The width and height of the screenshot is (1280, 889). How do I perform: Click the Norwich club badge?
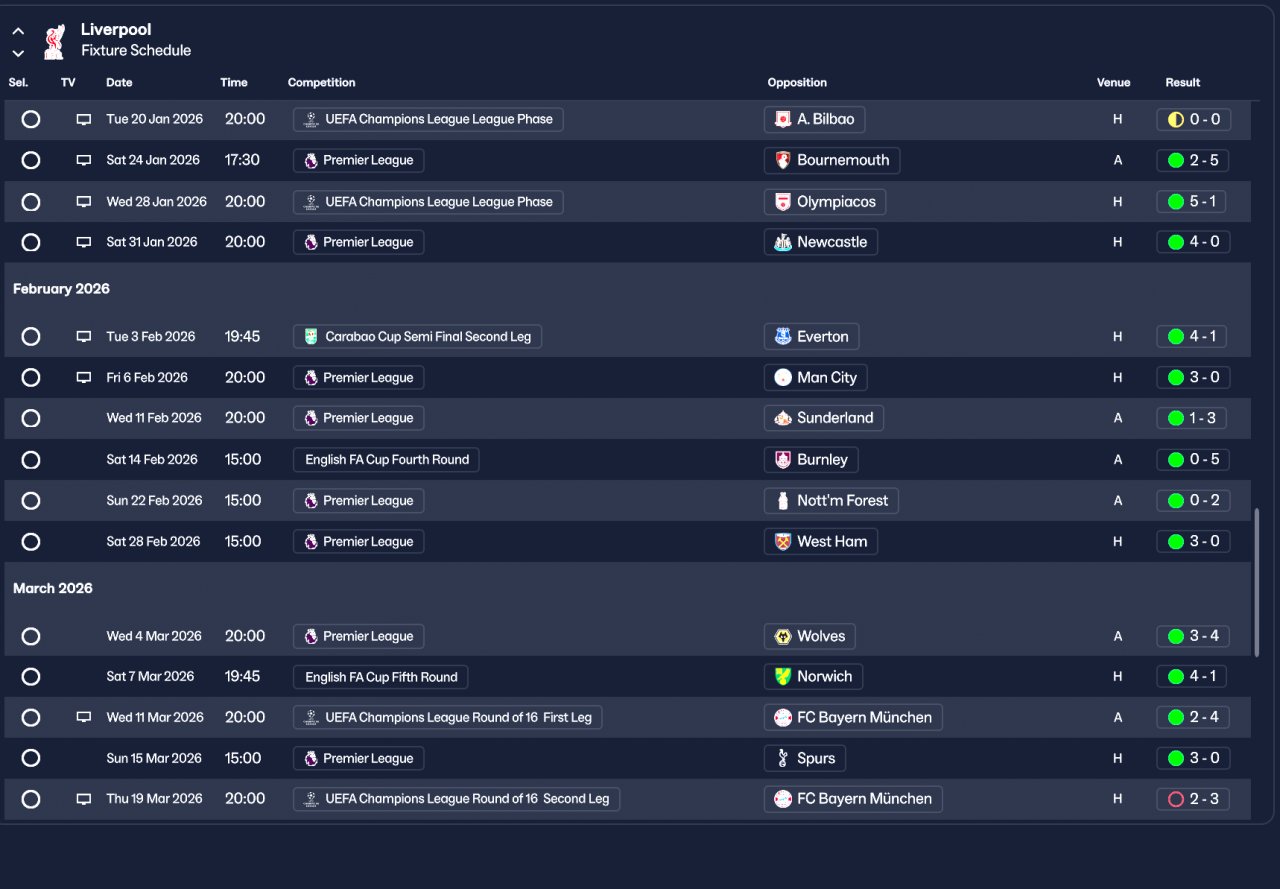[x=783, y=677]
